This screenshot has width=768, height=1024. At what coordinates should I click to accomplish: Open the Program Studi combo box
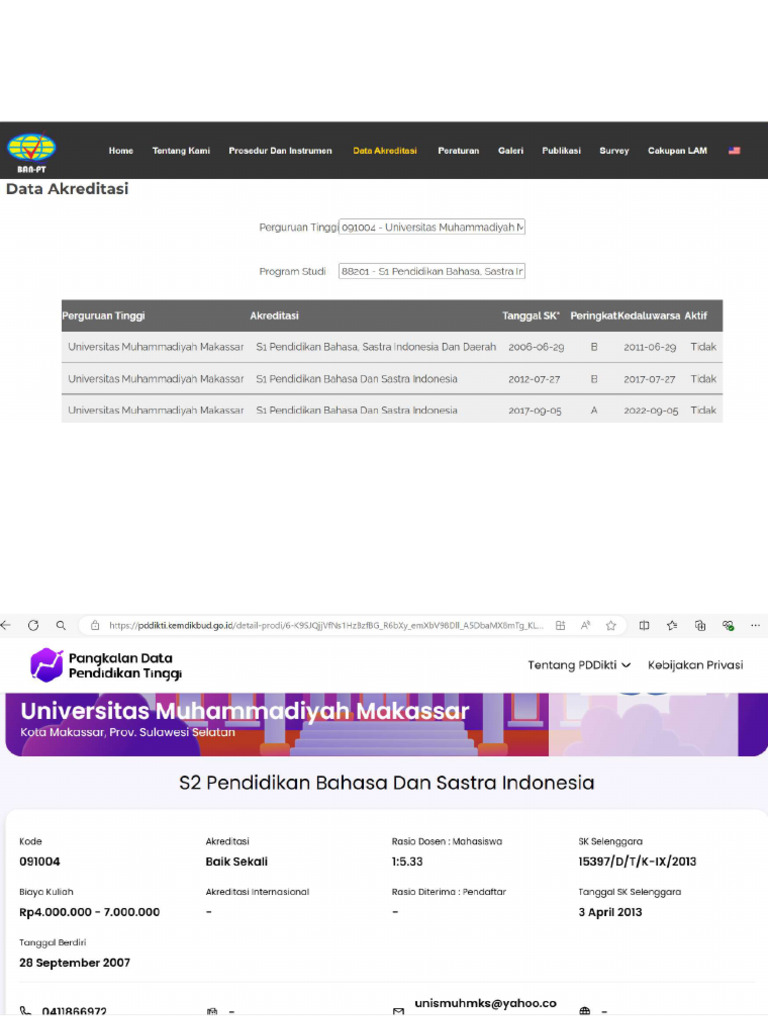[432, 271]
